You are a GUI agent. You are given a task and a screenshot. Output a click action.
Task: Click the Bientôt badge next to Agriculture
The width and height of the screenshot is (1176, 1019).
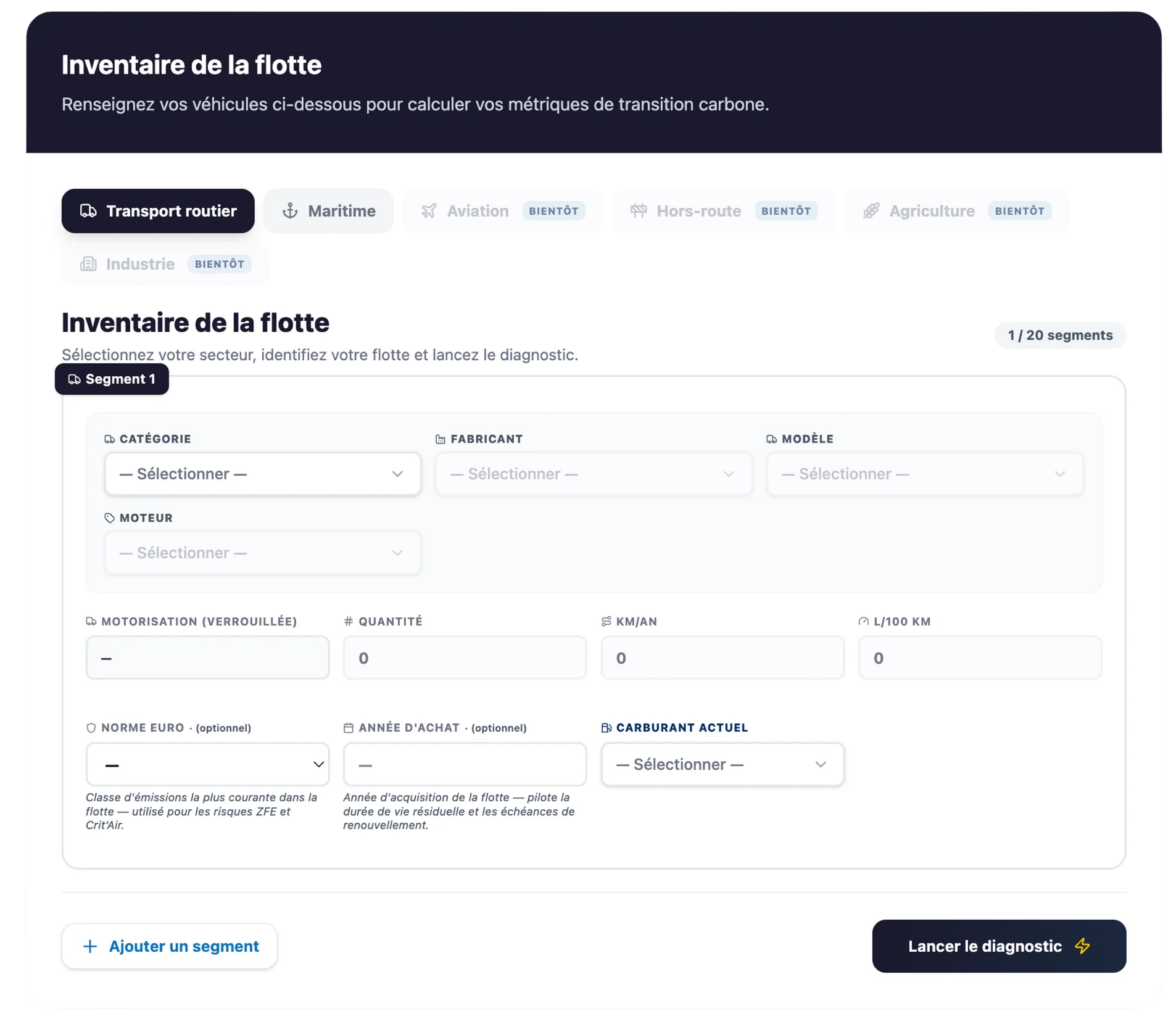click(1019, 211)
